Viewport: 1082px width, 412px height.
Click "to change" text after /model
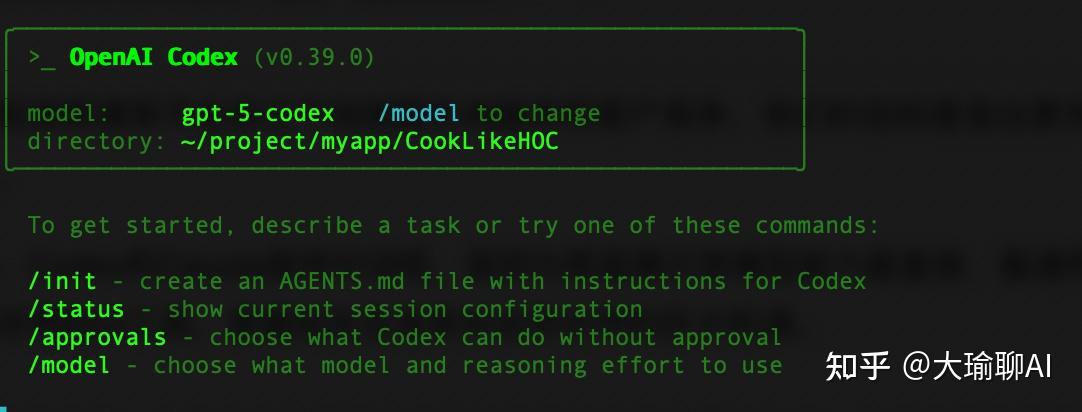(x=538, y=114)
